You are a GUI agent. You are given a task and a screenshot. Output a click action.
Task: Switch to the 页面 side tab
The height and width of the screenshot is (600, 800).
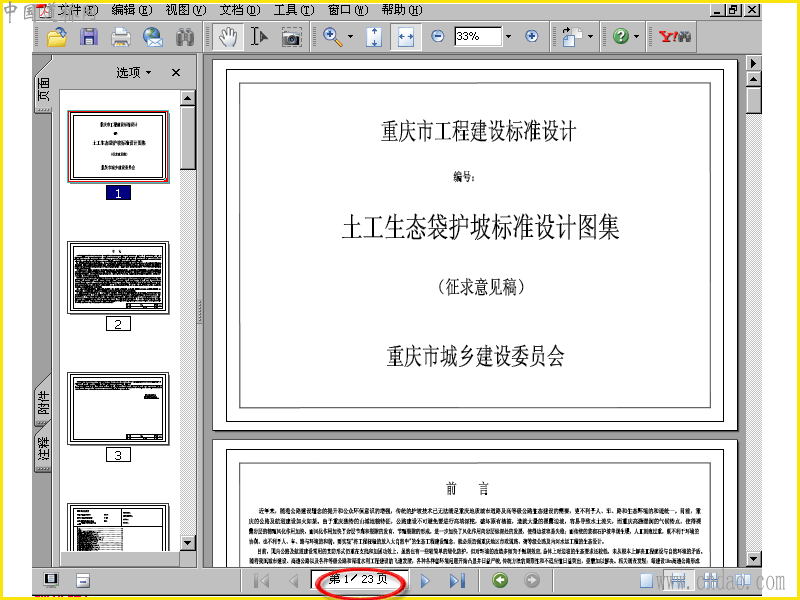[x=44, y=87]
